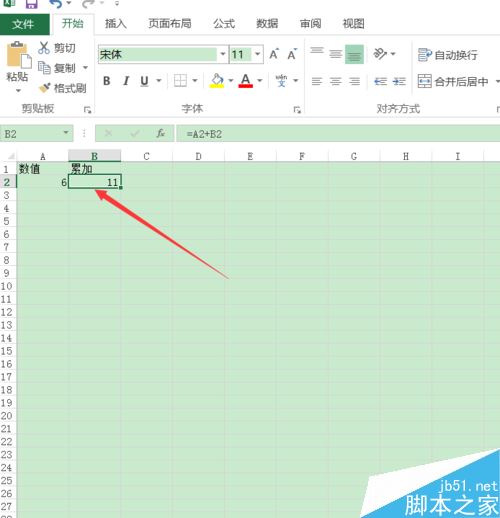Apply red font color A
The height and width of the screenshot is (518, 500).
[246, 81]
